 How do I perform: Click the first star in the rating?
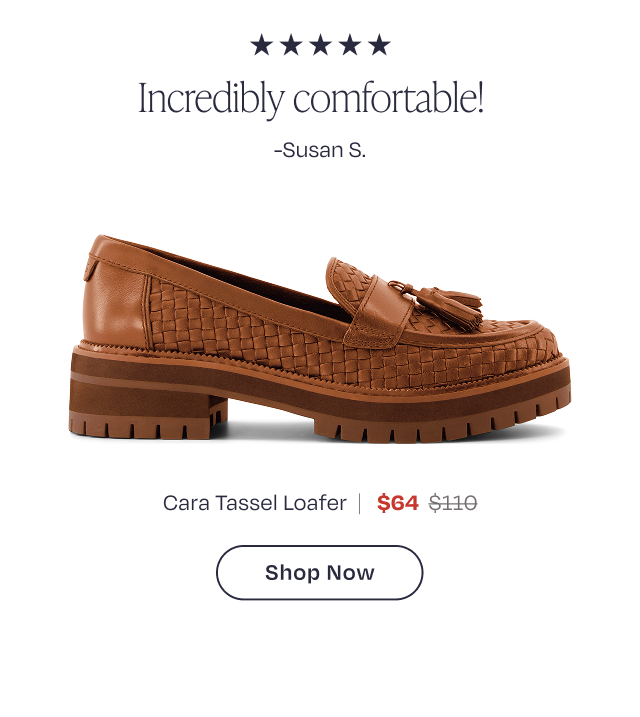[x=262, y=45]
